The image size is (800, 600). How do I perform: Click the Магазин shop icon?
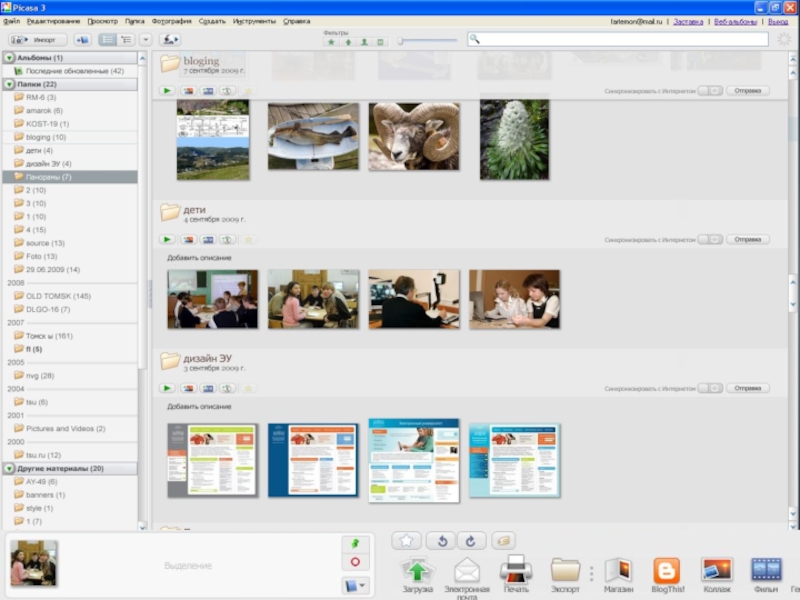pos(618,576)
